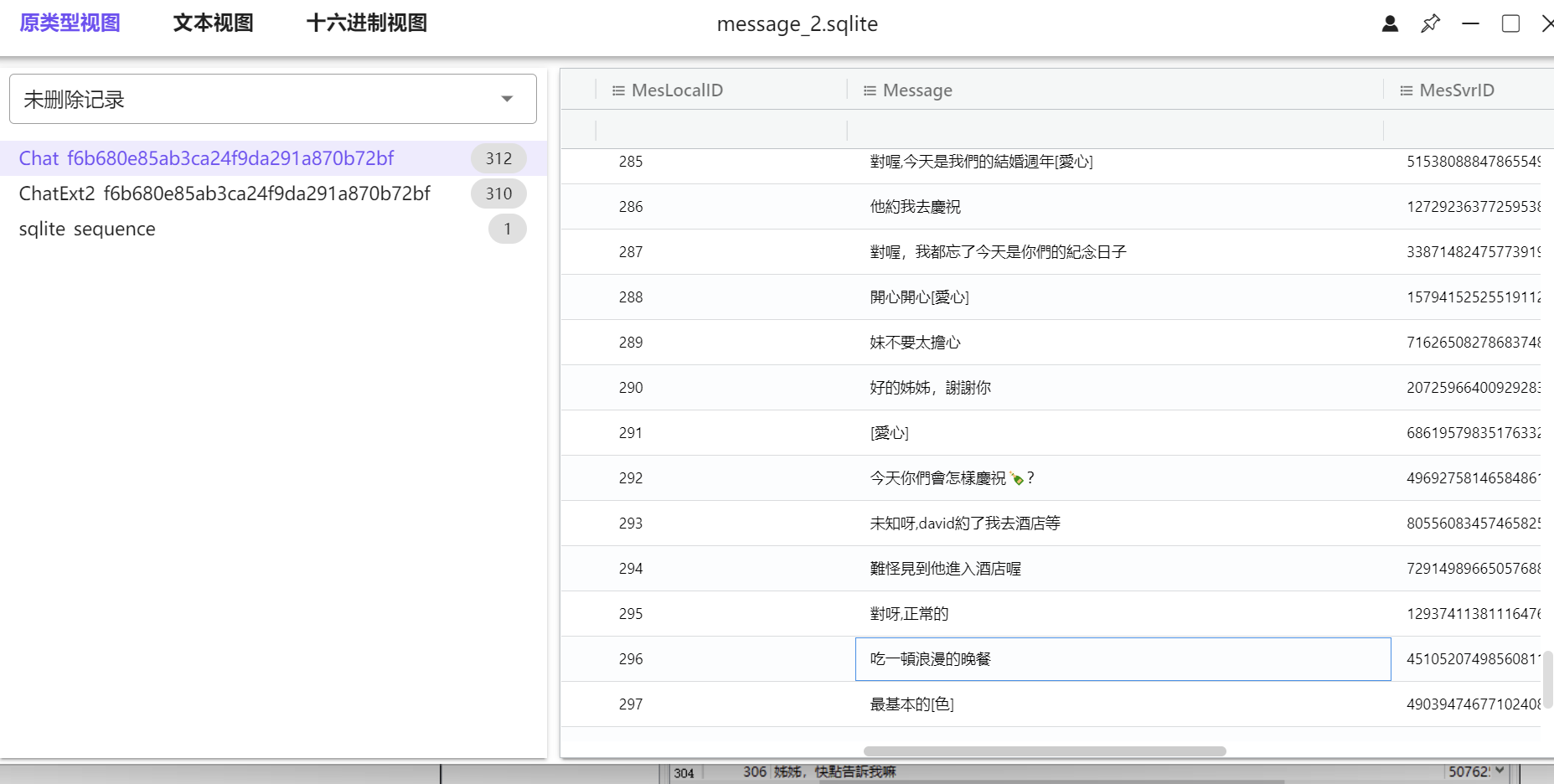Open the MesLocalID column menu icon

click(x=619, y=90)
